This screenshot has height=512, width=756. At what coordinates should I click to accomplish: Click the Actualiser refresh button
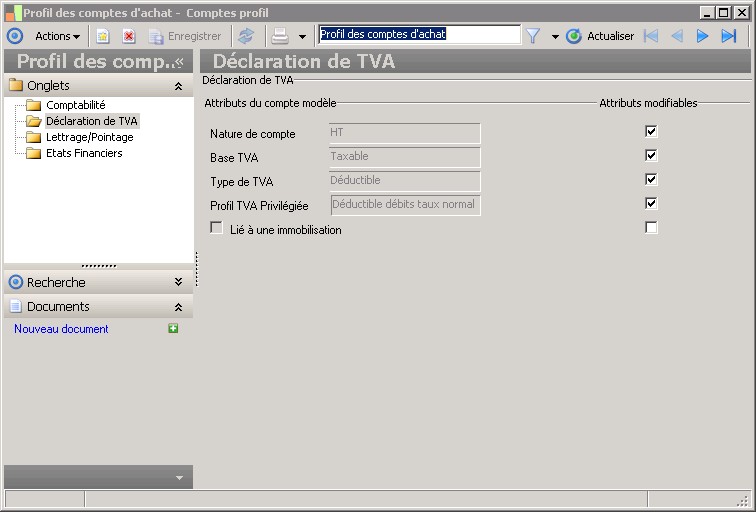(x=600, y=36)
